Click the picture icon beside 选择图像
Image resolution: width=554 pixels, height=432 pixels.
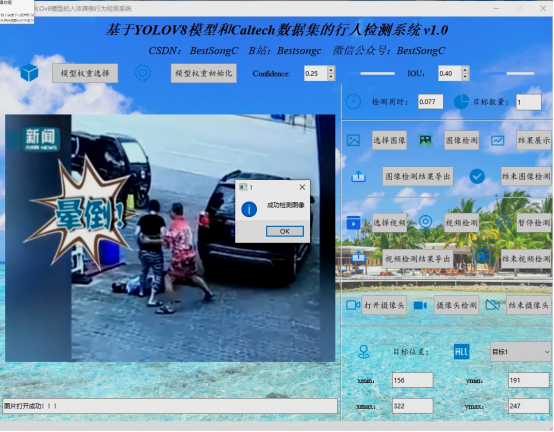[x=353, y=140]
